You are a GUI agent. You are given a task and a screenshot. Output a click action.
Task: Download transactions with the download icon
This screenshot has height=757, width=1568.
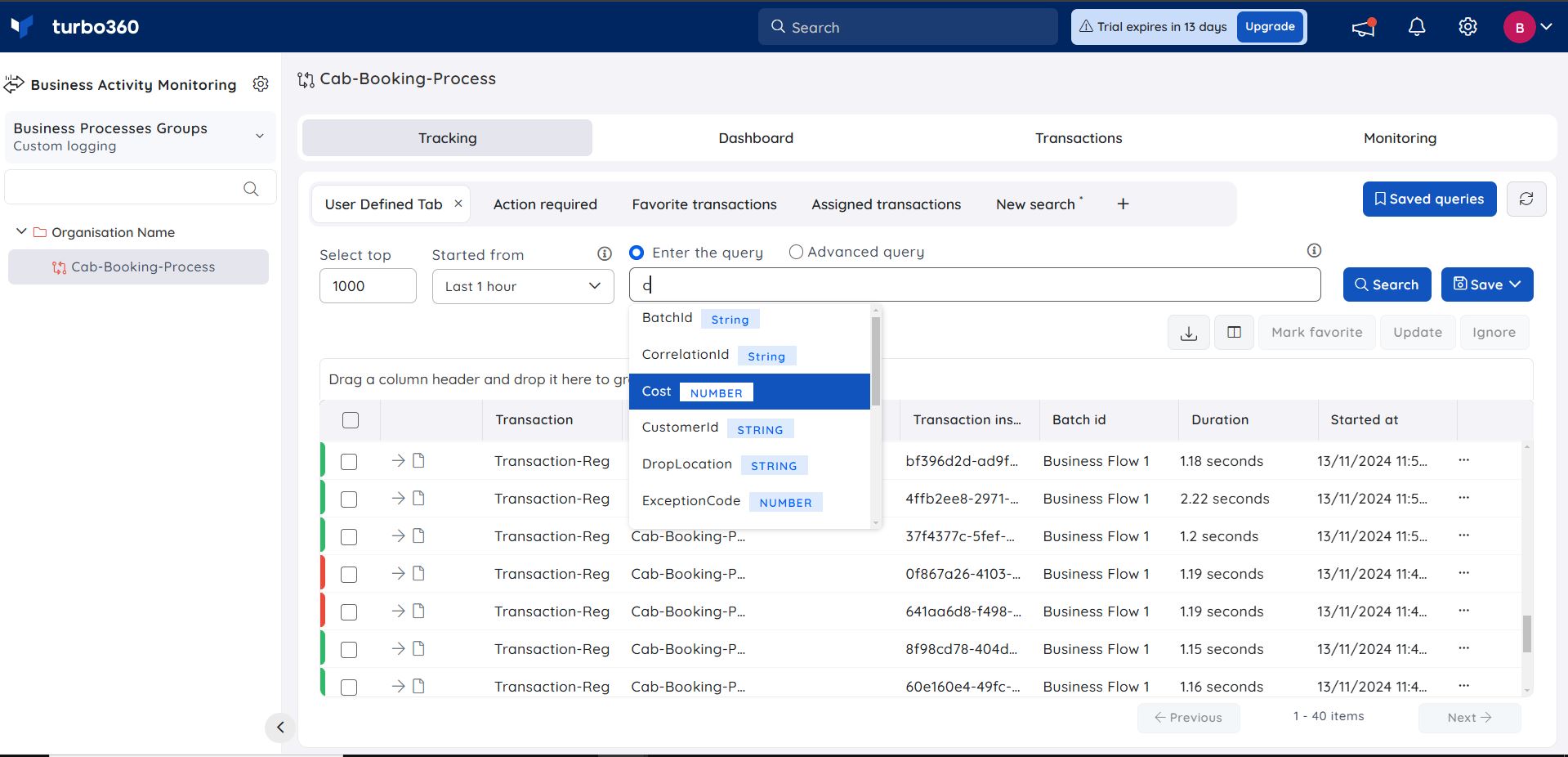coord(1189,333)
